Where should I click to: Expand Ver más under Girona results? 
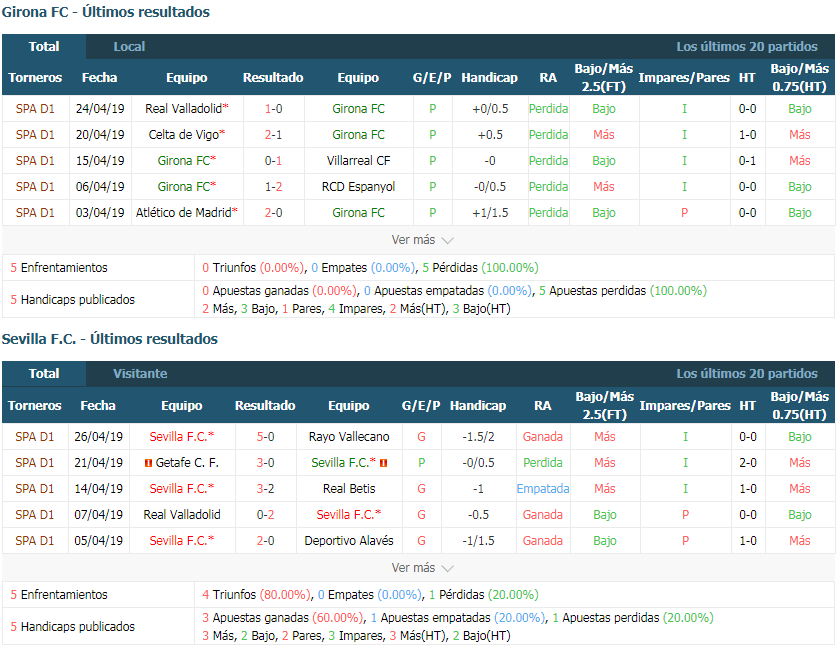[422, 240]
